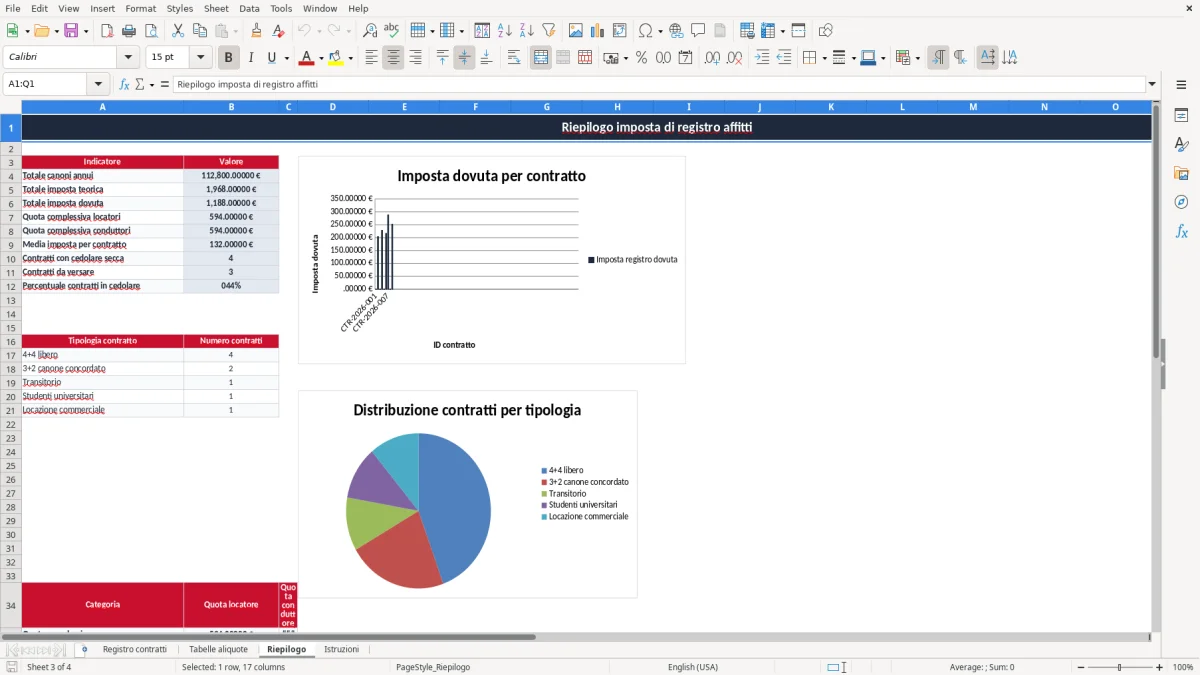Toggle Center Horizontally alignment

tap(394, 58)
